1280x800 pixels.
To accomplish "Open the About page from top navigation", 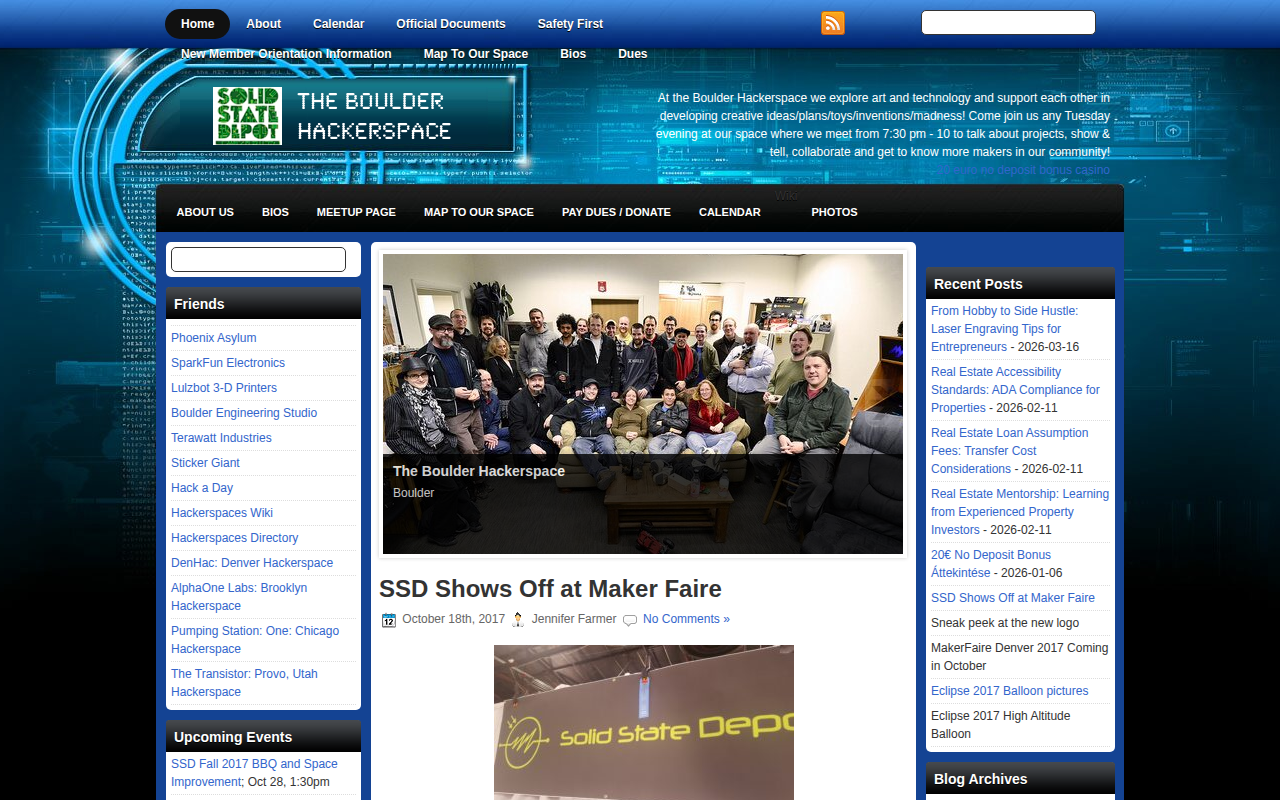I will (x=264, y=24).
